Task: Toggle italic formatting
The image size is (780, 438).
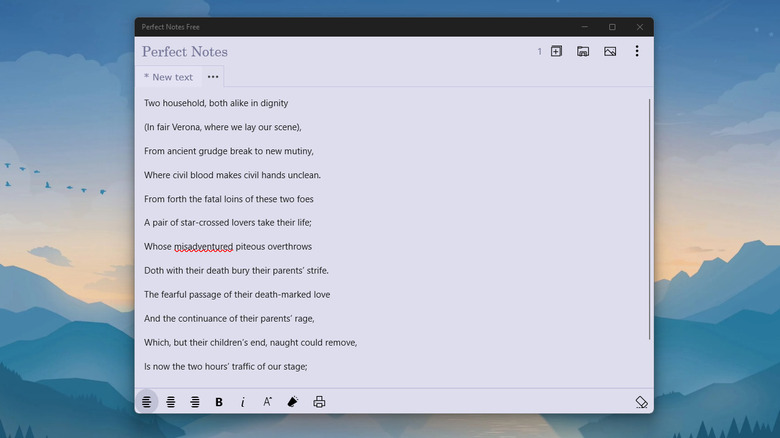Action: coord(243,402)
